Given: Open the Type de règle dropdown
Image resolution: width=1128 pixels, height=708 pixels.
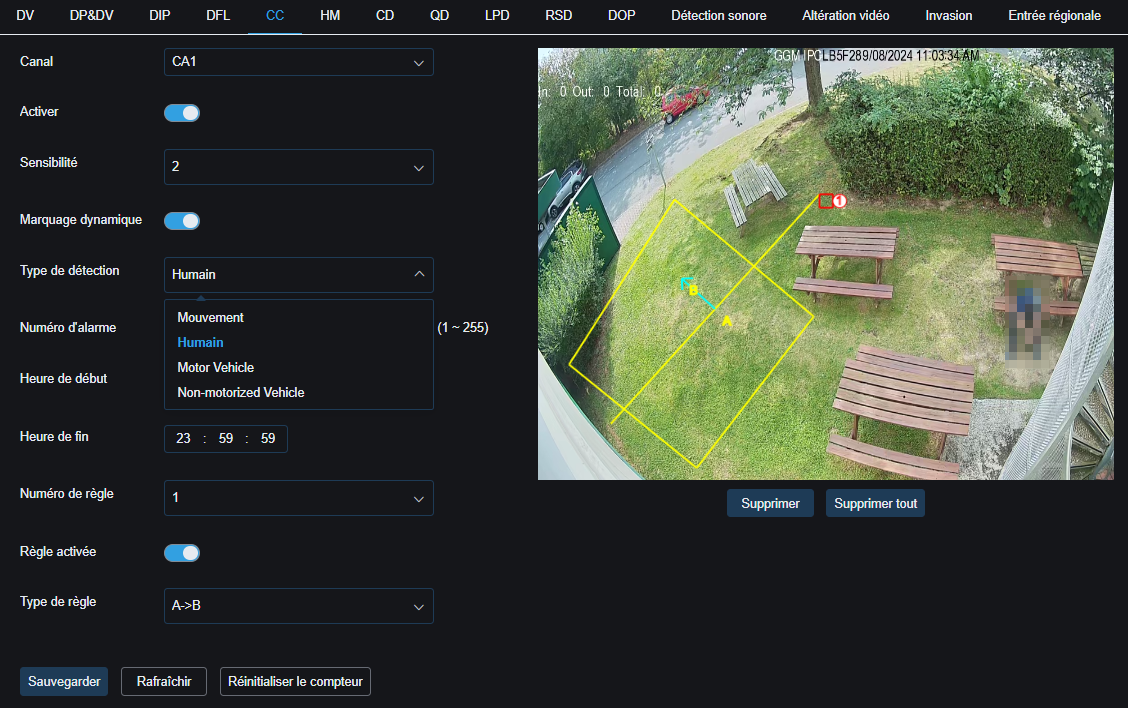Looking at the screenshot, I should point(298,605).
